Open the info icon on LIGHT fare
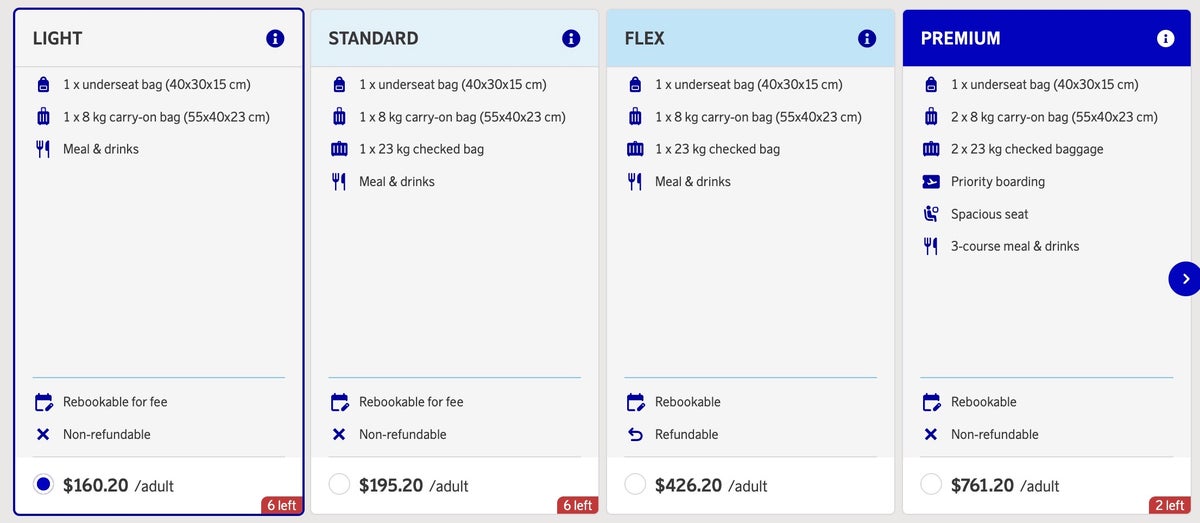The width and height of the screenshot is (1200, 523). pos(275,39)
